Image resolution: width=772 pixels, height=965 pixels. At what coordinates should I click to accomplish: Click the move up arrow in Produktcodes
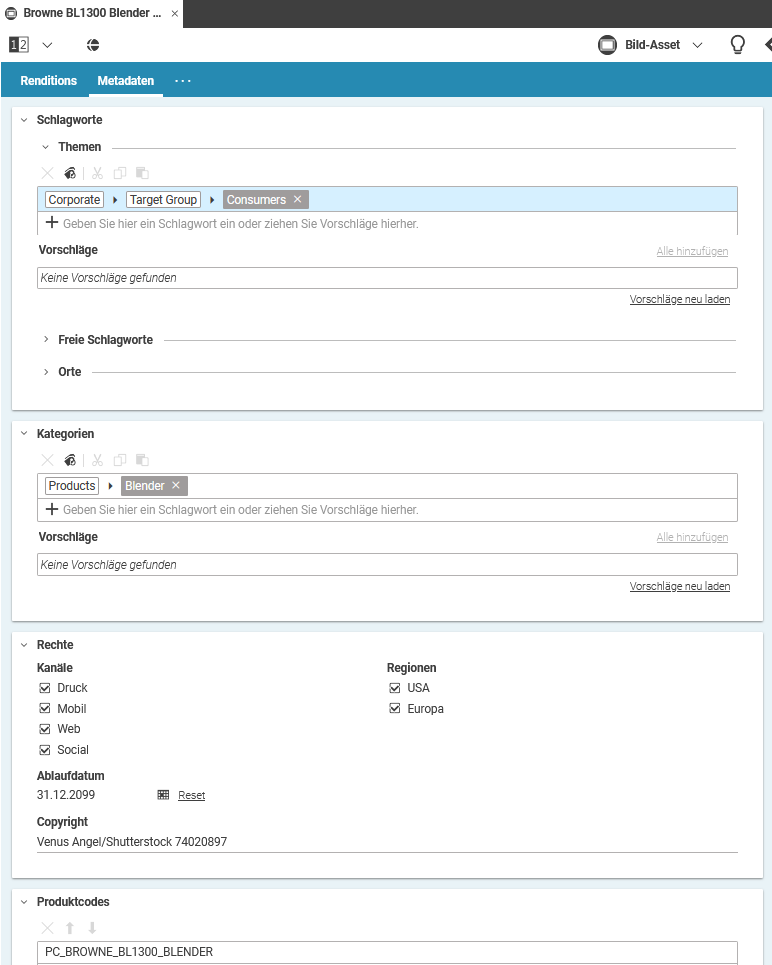70,928
